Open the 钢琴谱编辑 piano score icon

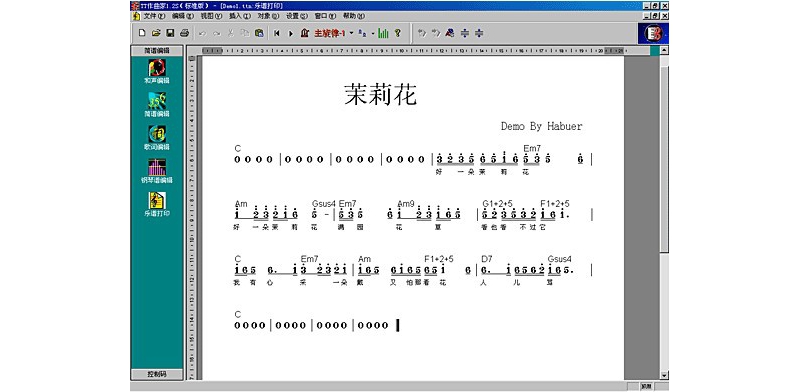point(157,171)
